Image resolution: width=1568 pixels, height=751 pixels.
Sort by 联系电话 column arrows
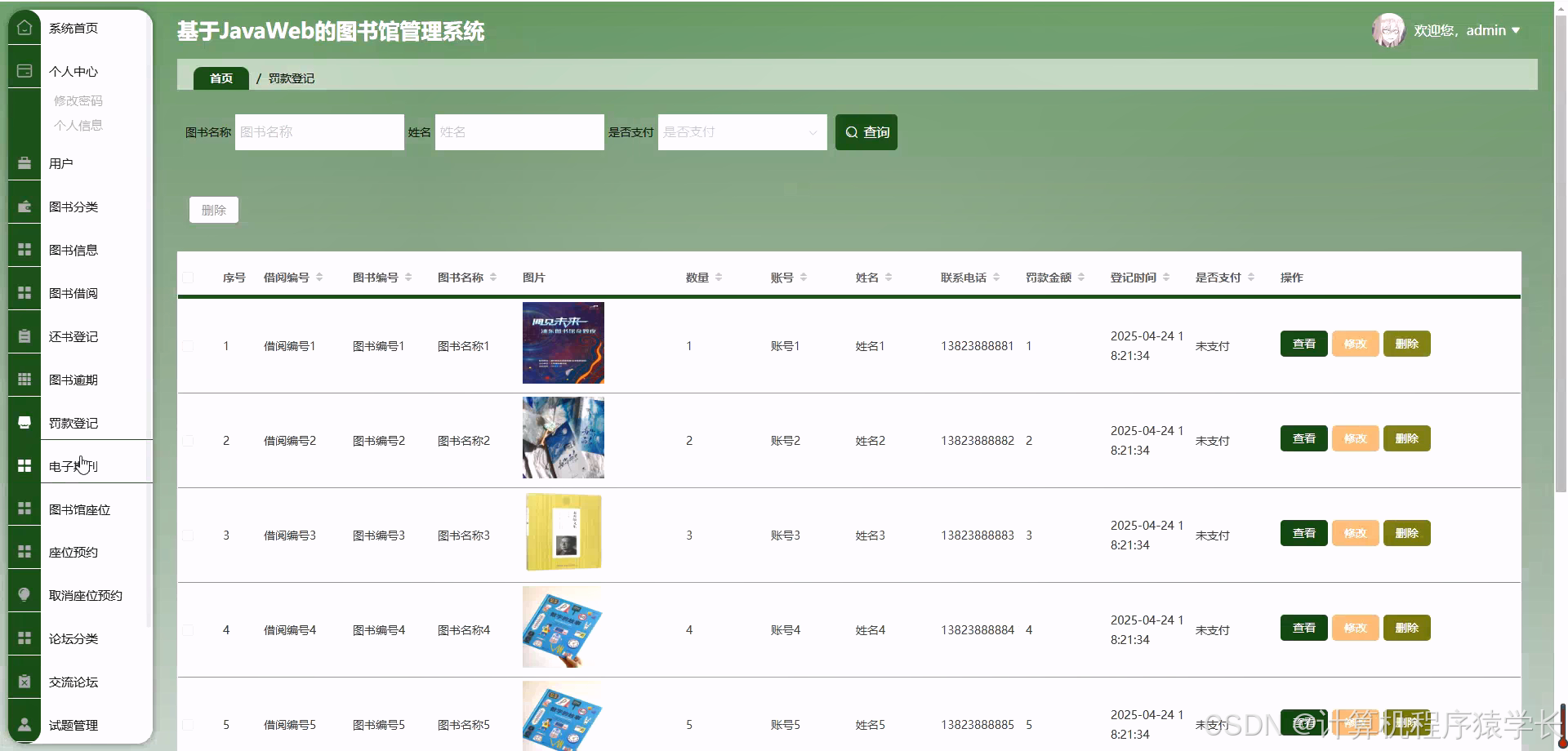[996, 278]
